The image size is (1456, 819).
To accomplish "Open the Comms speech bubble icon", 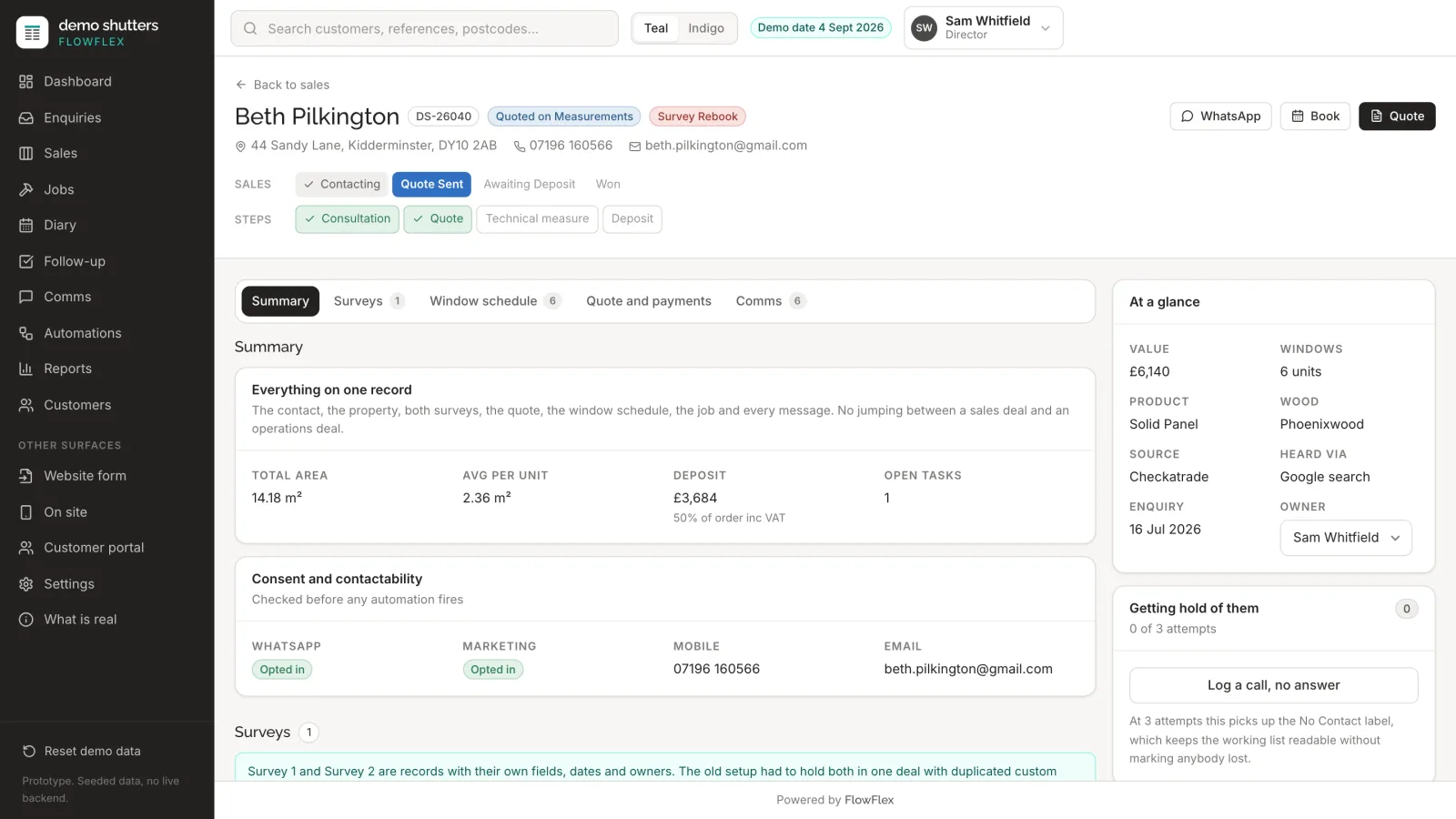I will pos(26,298).
